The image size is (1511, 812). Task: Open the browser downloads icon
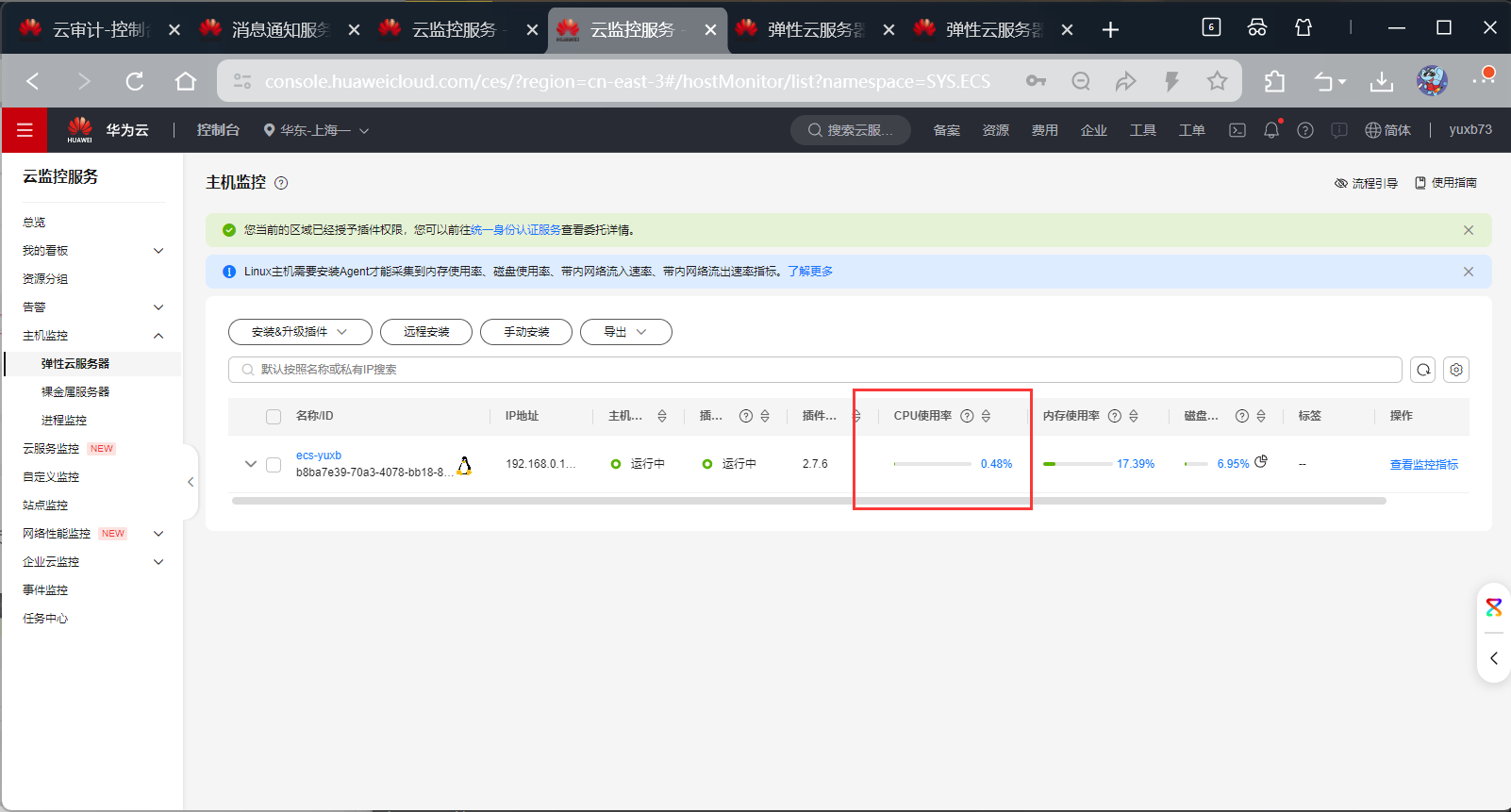click(1382, 81)
